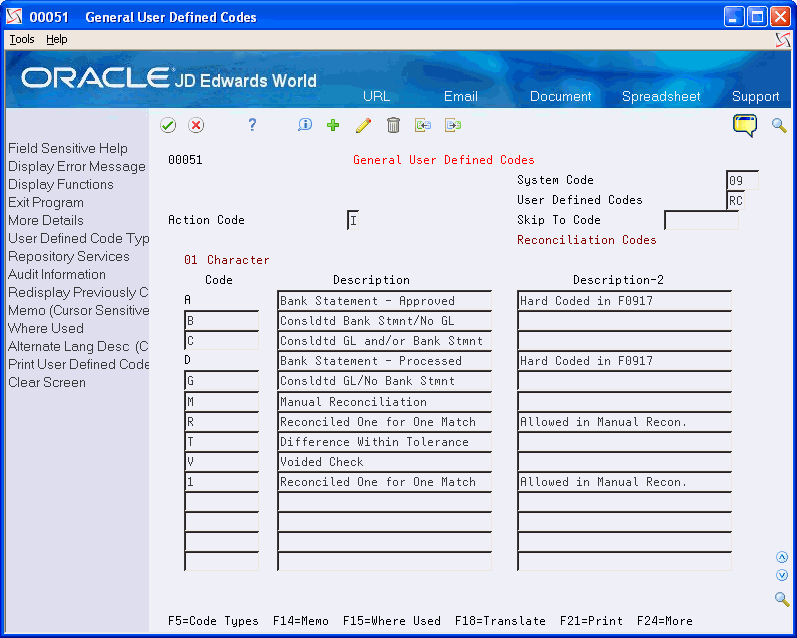Select Print User Defined Codes option

(x=78, y=364)
